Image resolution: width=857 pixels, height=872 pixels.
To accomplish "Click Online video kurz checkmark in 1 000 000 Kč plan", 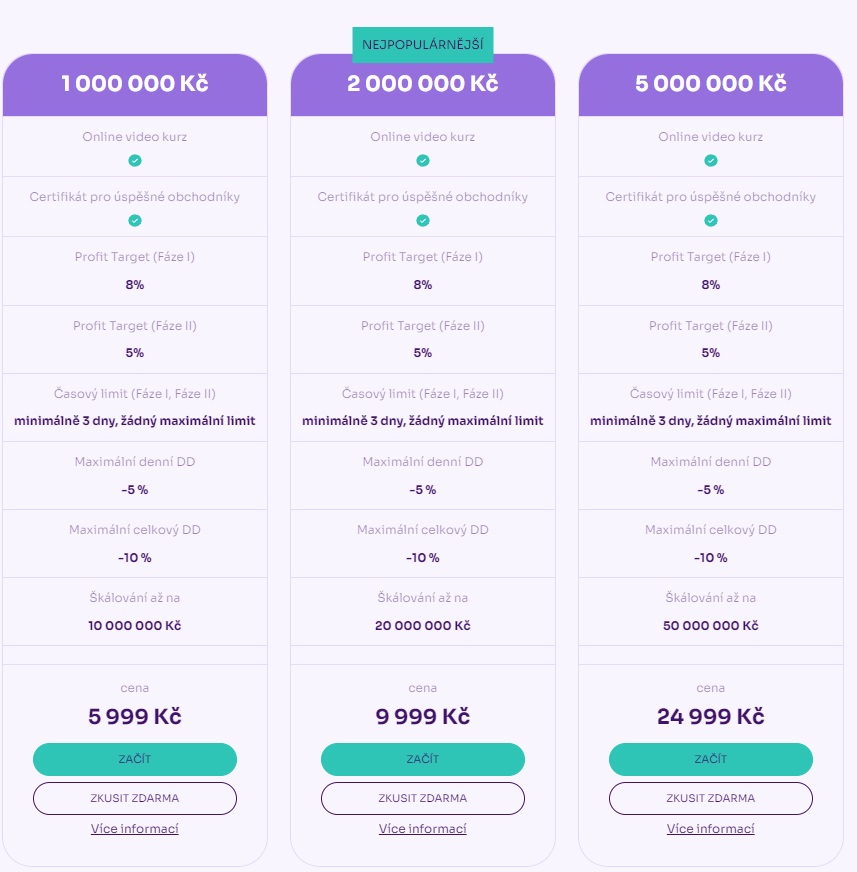I will pyautogui.click(x=135, y=161).
